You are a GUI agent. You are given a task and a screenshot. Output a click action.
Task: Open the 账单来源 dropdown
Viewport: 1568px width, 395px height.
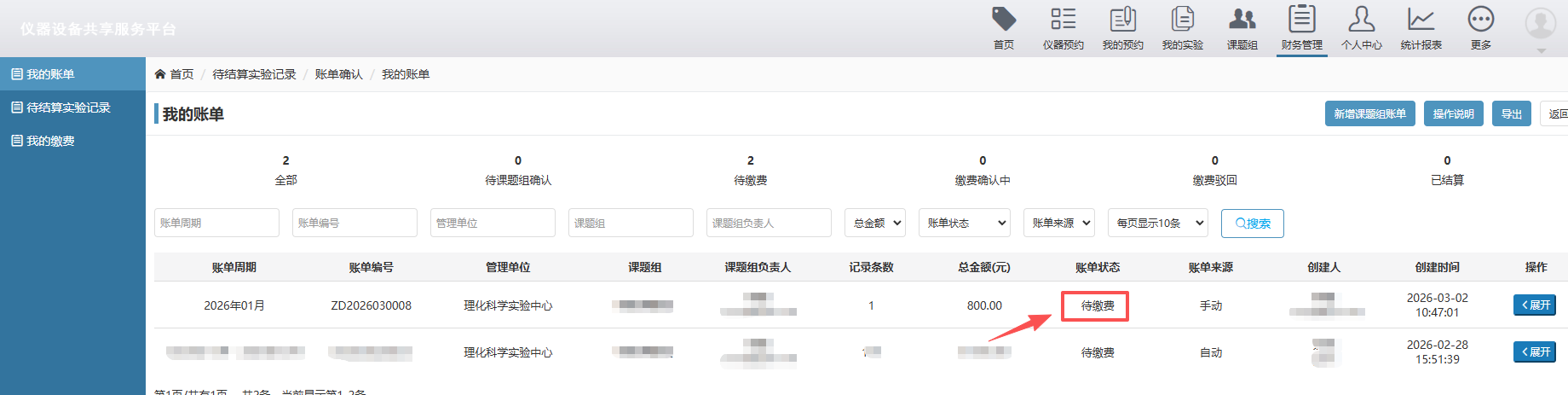[1059, 223]
